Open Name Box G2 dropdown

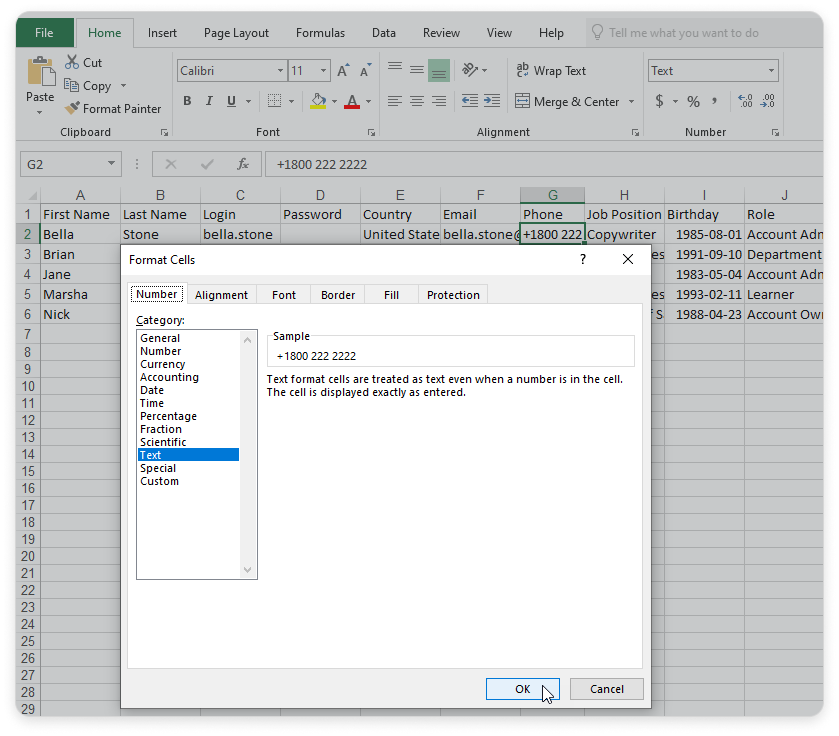pyautogui.click(x=111, y=164)
